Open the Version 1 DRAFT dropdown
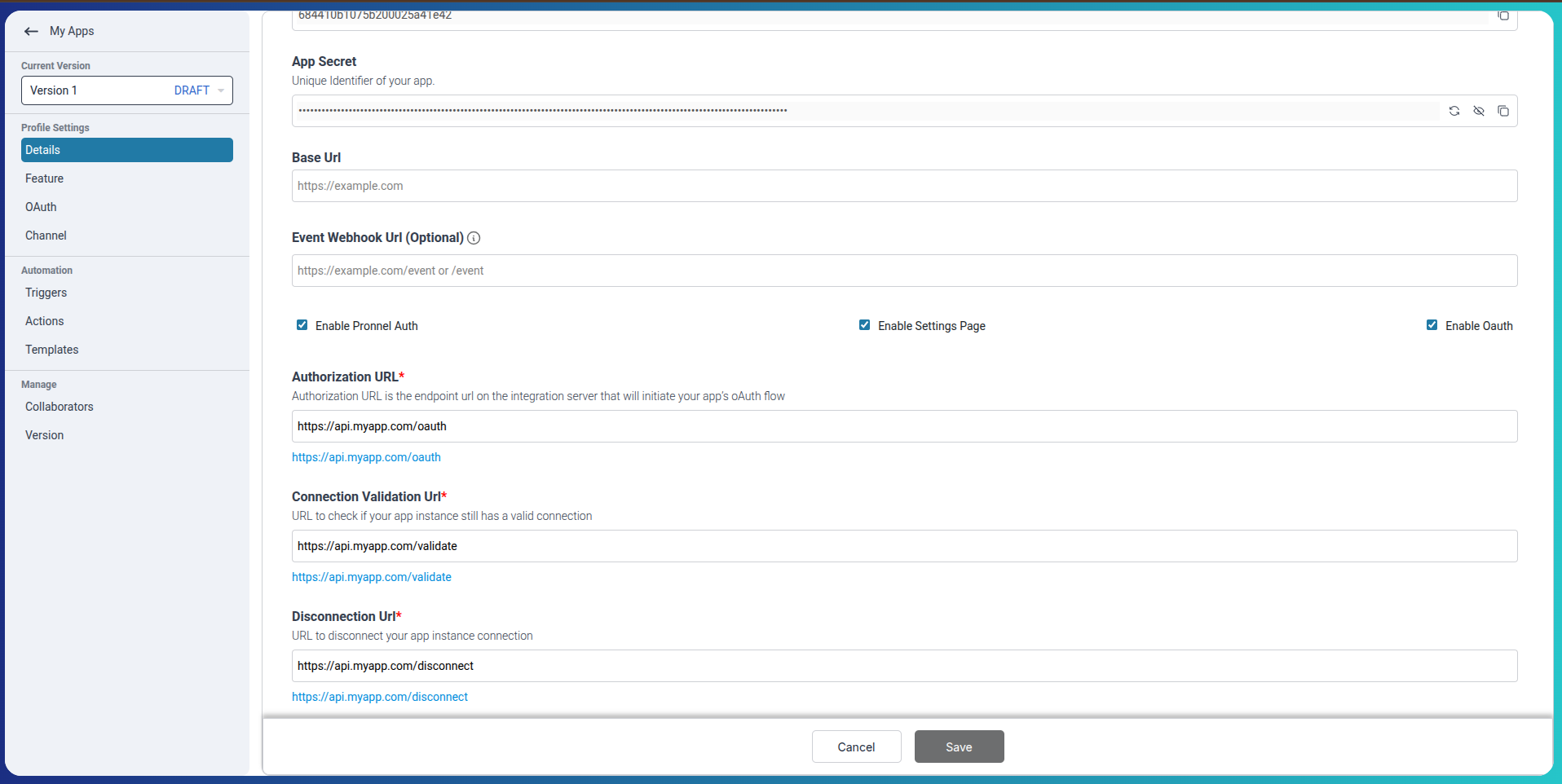Viewport: 1562px width, 784px height. 127,90
